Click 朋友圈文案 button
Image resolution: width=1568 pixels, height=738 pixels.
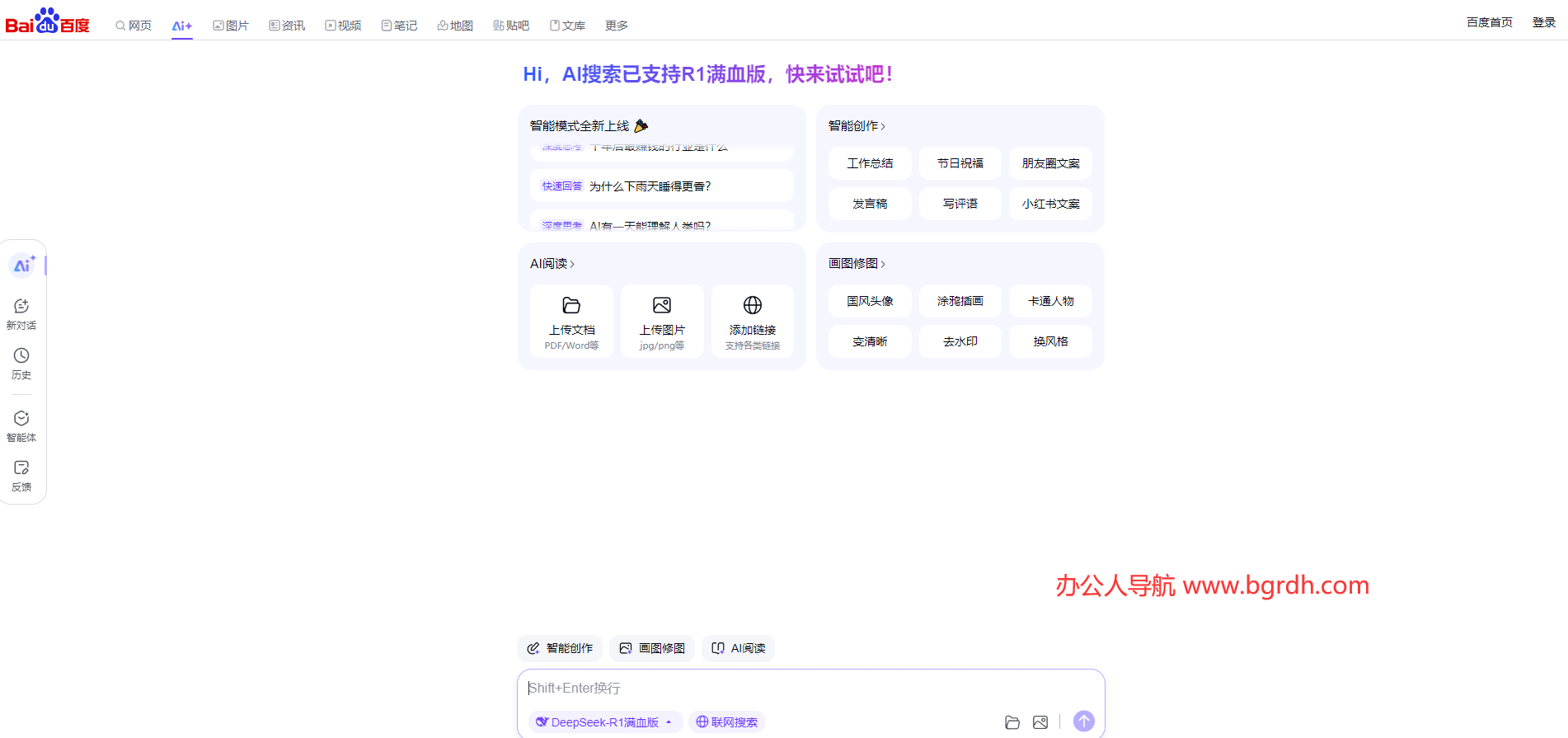coord(1051,163)
